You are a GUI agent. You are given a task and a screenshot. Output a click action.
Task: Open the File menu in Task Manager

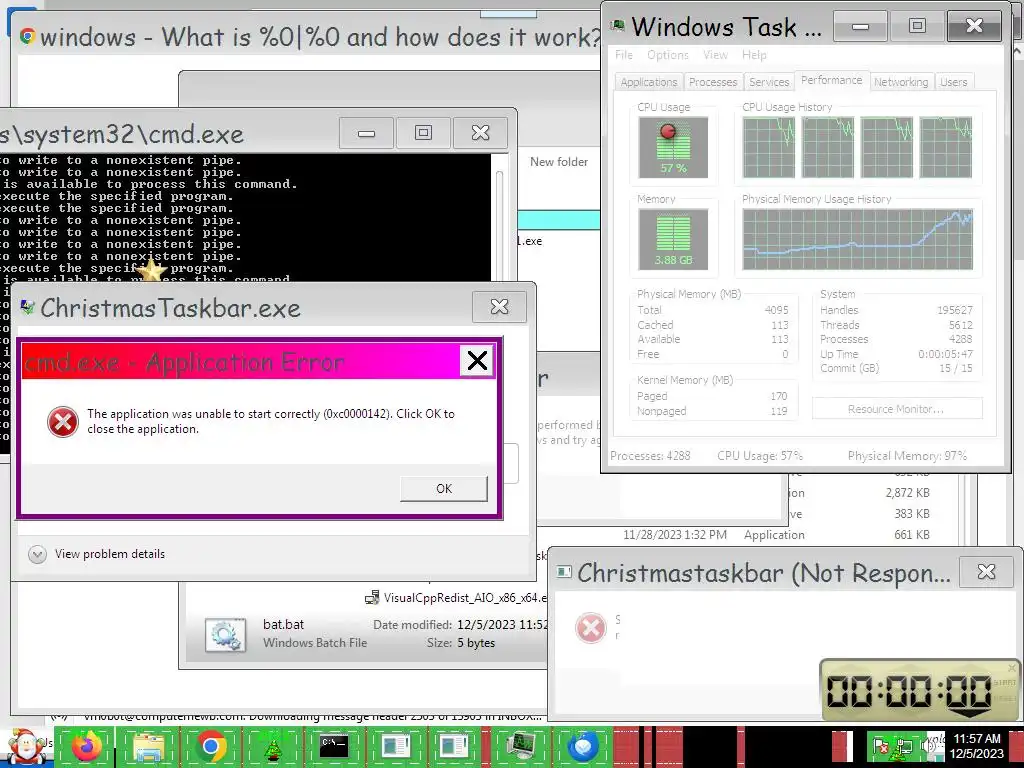pos(624,55)
